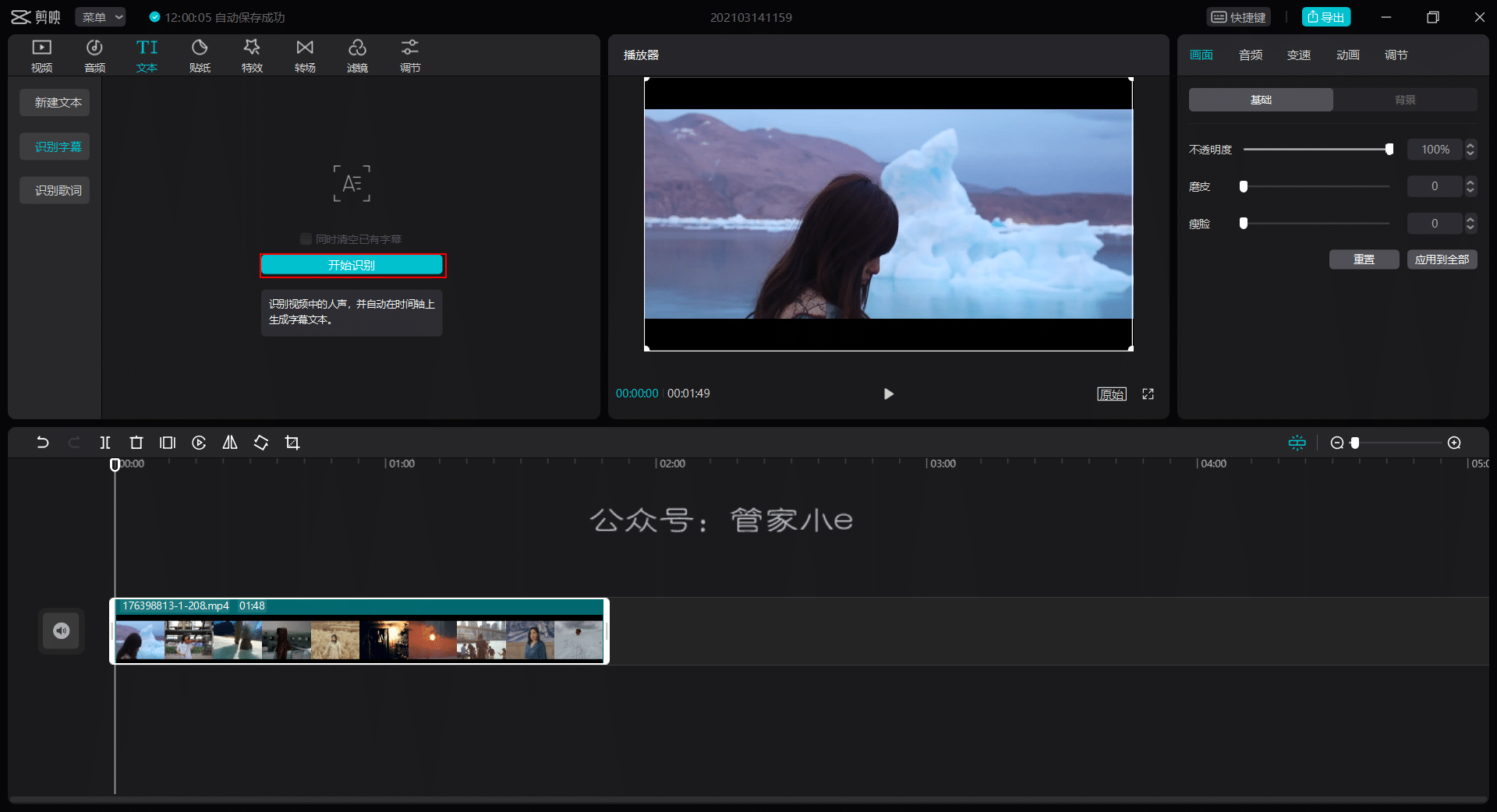Click the timeline zoom slider handle
The image size is (1497, 812).
click(1355, 443)
